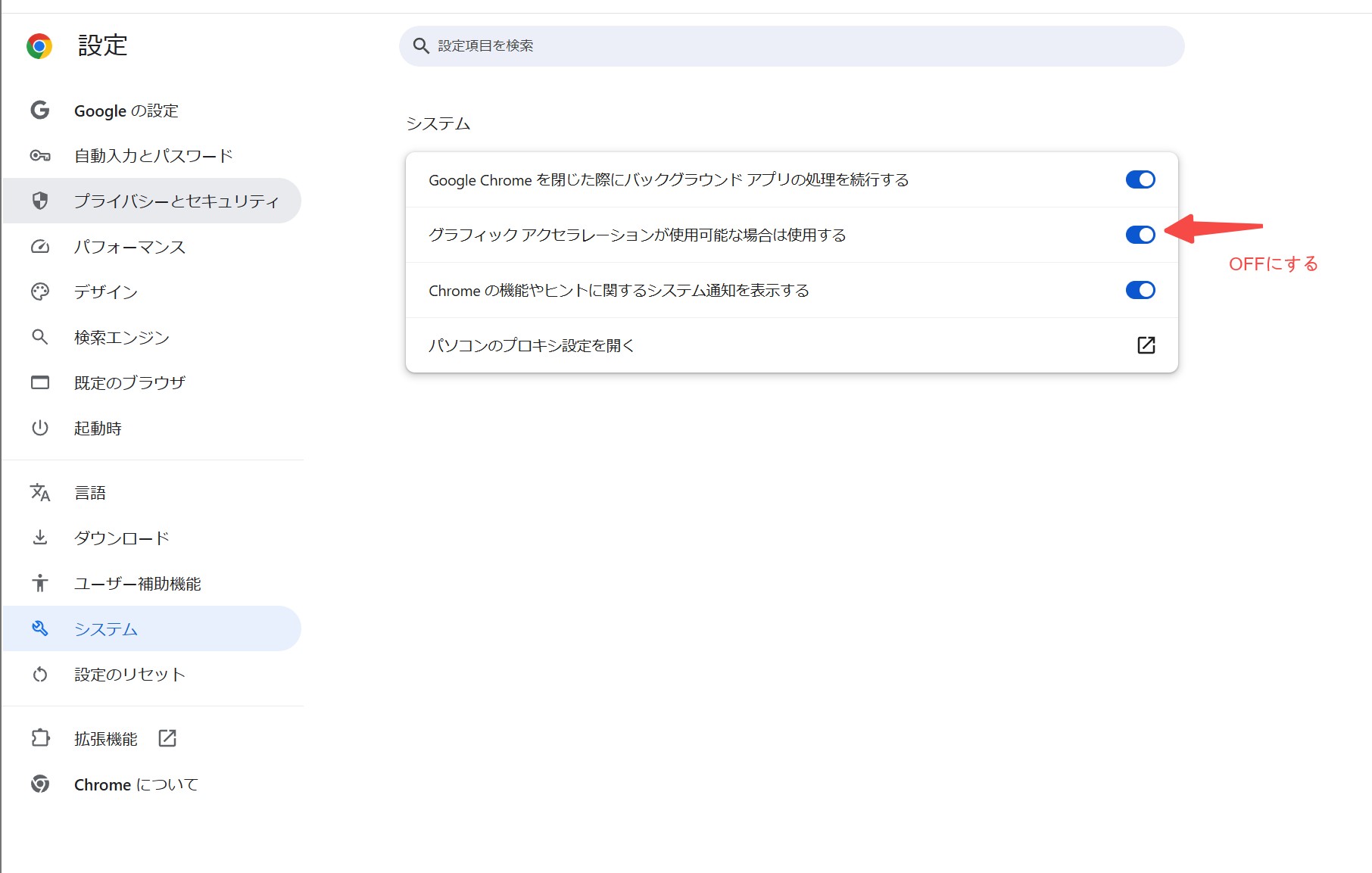Open proxy settings via the external link icon

point(1146,345)
